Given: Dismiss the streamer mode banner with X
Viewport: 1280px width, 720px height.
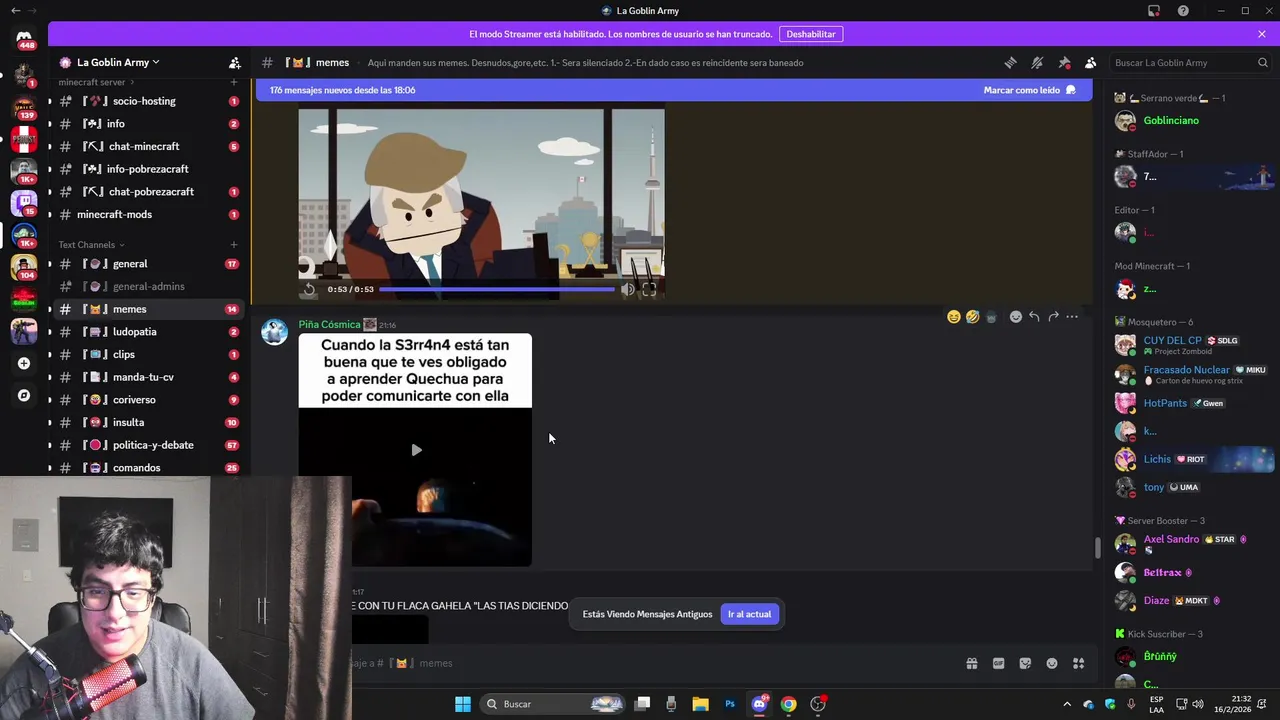Looking at the screenshot, I should (1262, 34).
